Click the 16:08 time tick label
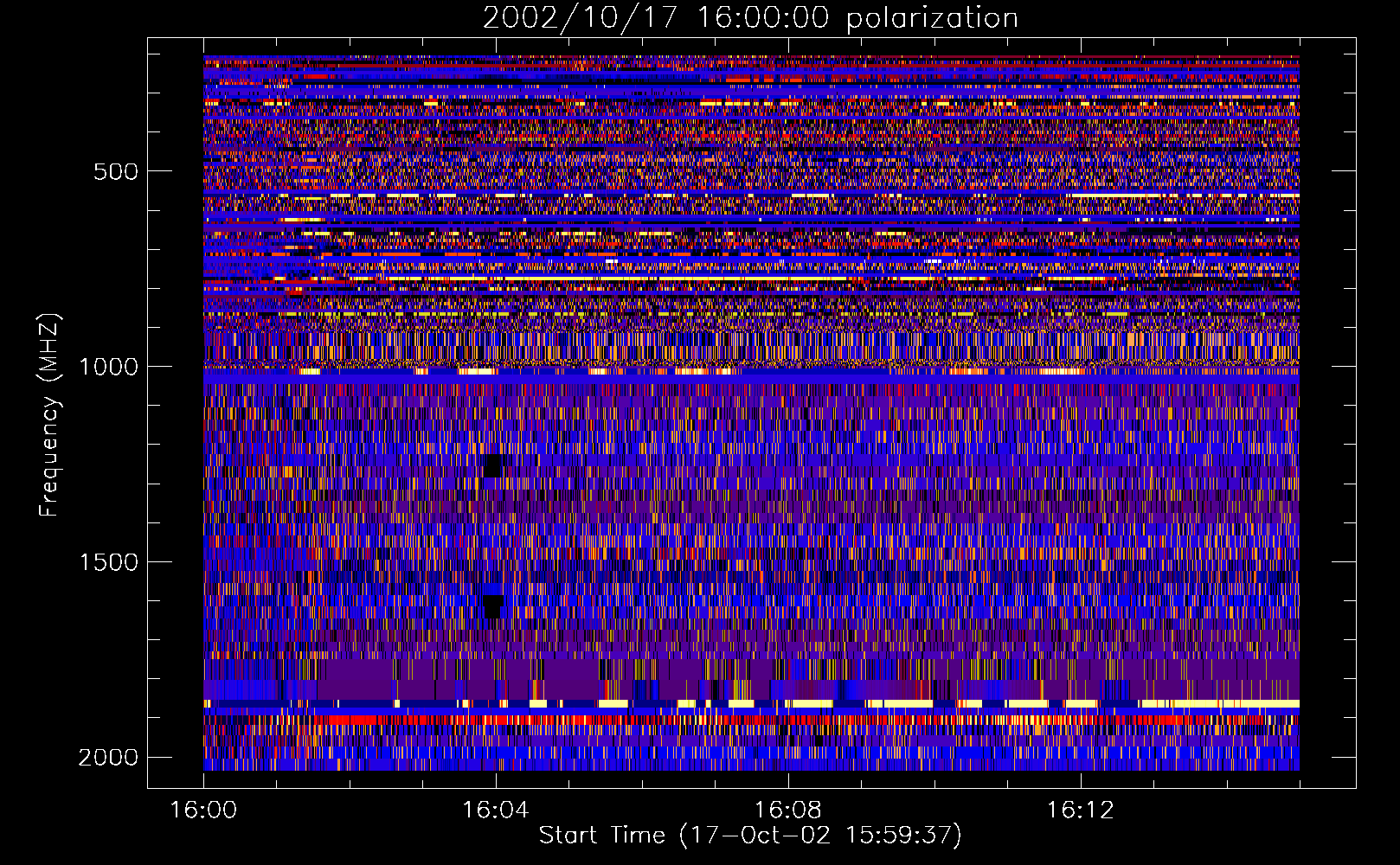Screen dimensions: 1400x865 click(788, 811)
